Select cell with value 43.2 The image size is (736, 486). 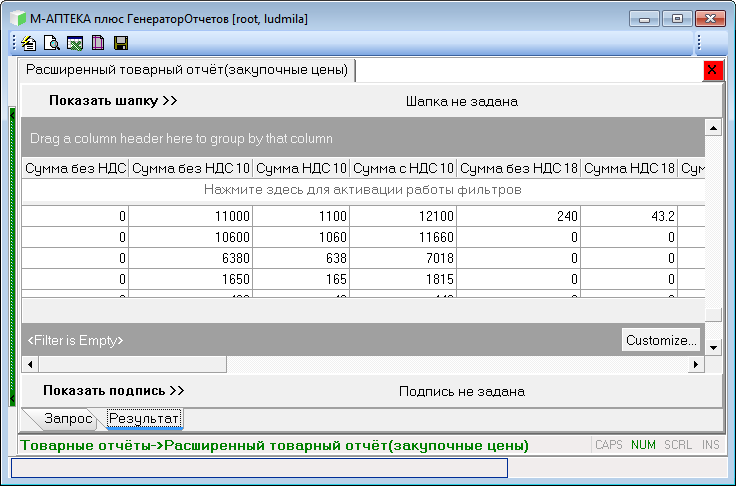pos(629,216)
